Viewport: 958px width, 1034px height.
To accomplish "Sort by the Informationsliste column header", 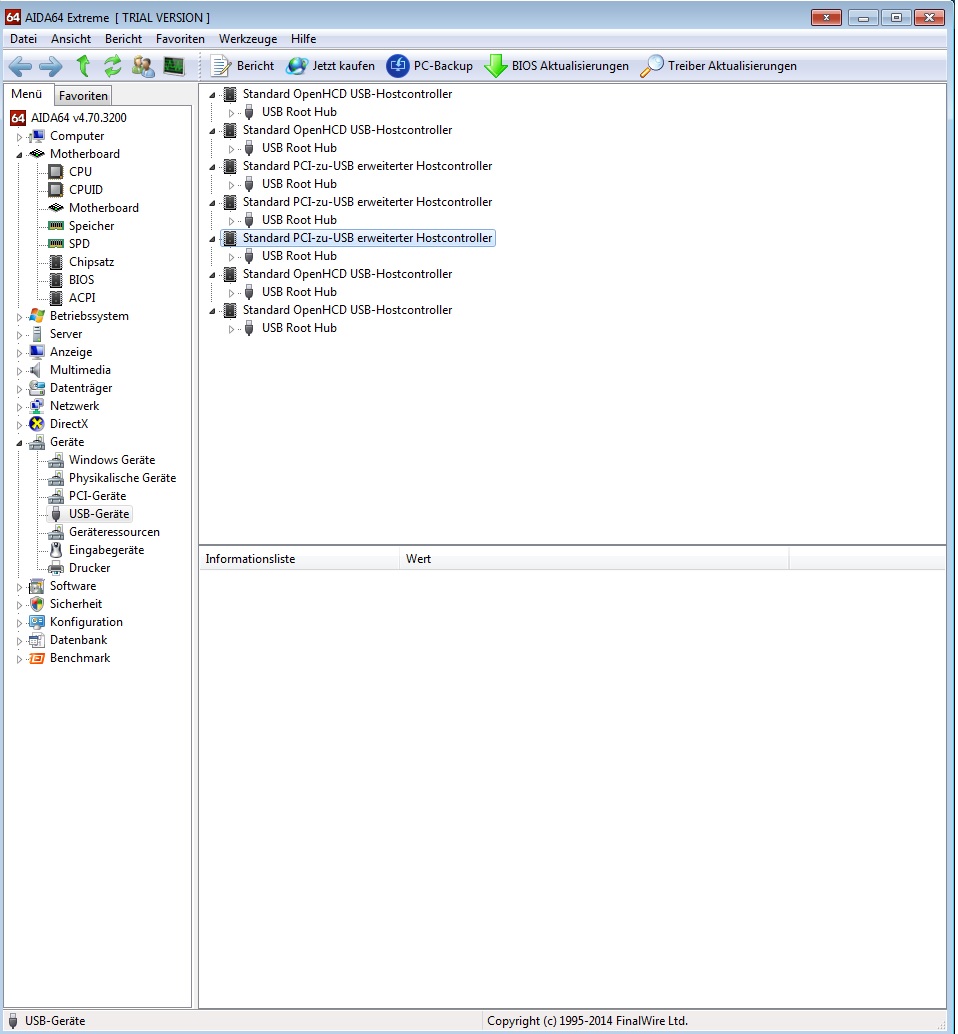I will pyautogui.click(x=299, y=559).
